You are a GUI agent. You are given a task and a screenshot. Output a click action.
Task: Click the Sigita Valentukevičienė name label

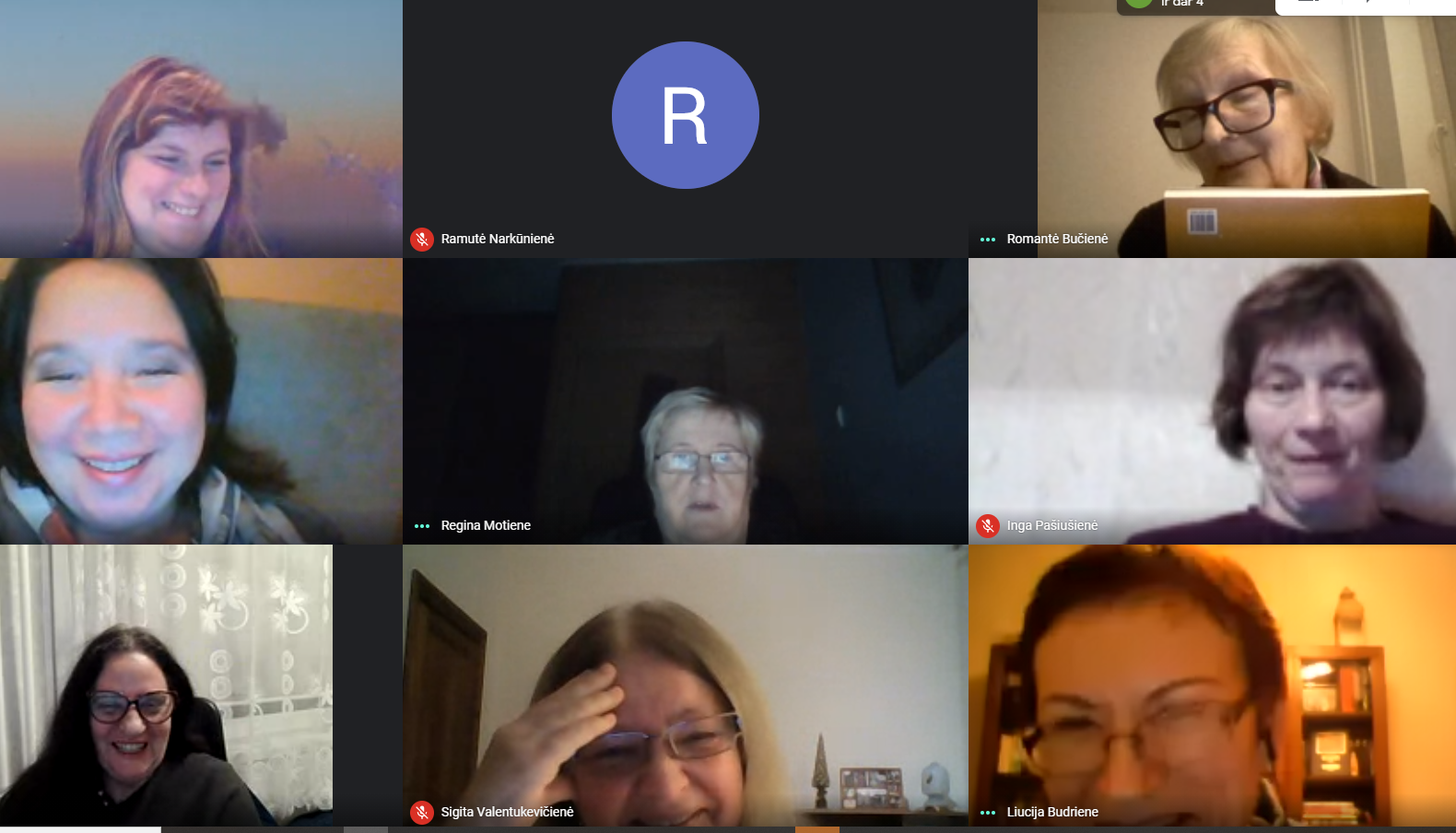click(x=507, y=812)
